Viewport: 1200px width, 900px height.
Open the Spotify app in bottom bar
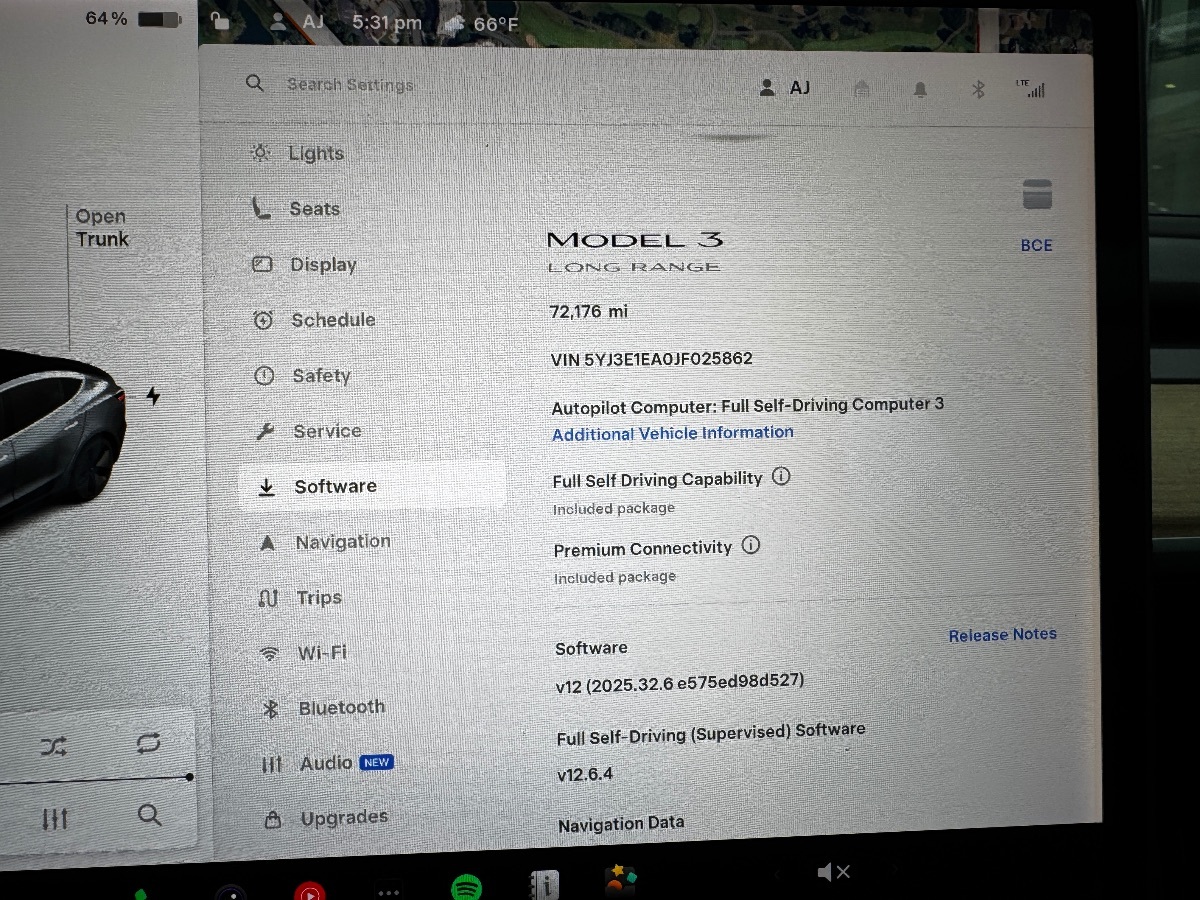point(467,886)
